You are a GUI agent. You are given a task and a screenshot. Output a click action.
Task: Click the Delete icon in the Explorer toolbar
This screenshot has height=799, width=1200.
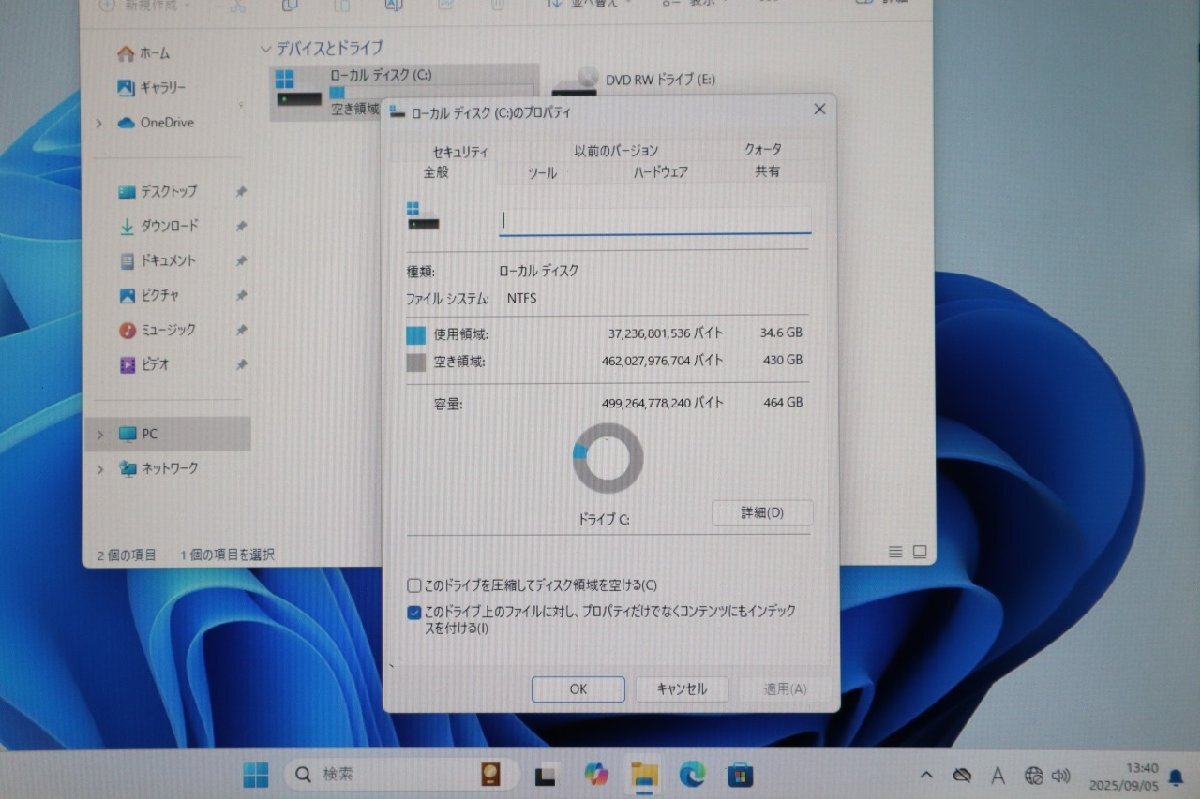[497, 4]
